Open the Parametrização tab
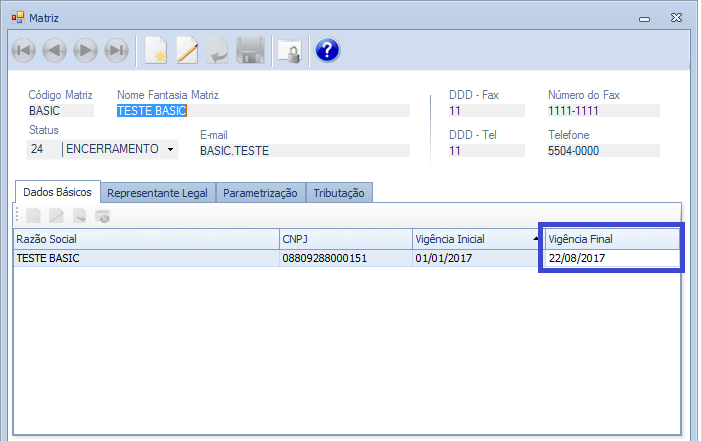This screenshot has height=441, width=701. [x=260, y=193]
